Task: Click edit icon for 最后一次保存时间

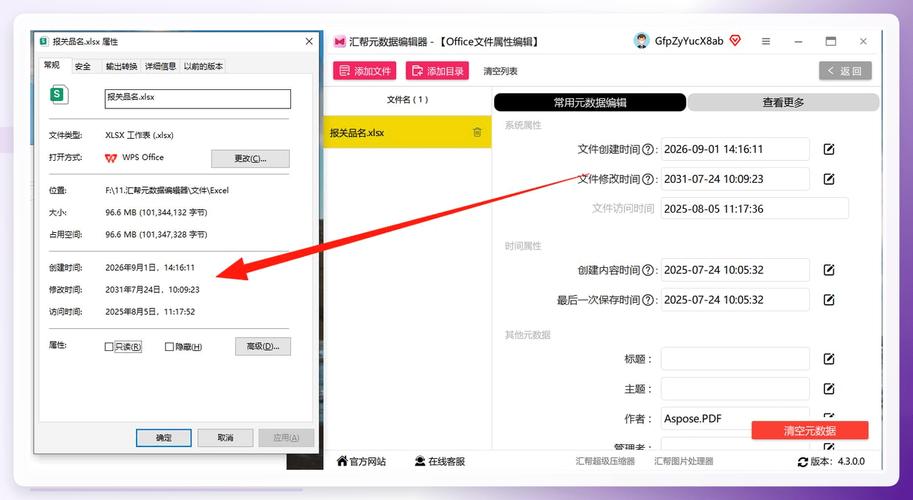Action: (x=829, y=300)
